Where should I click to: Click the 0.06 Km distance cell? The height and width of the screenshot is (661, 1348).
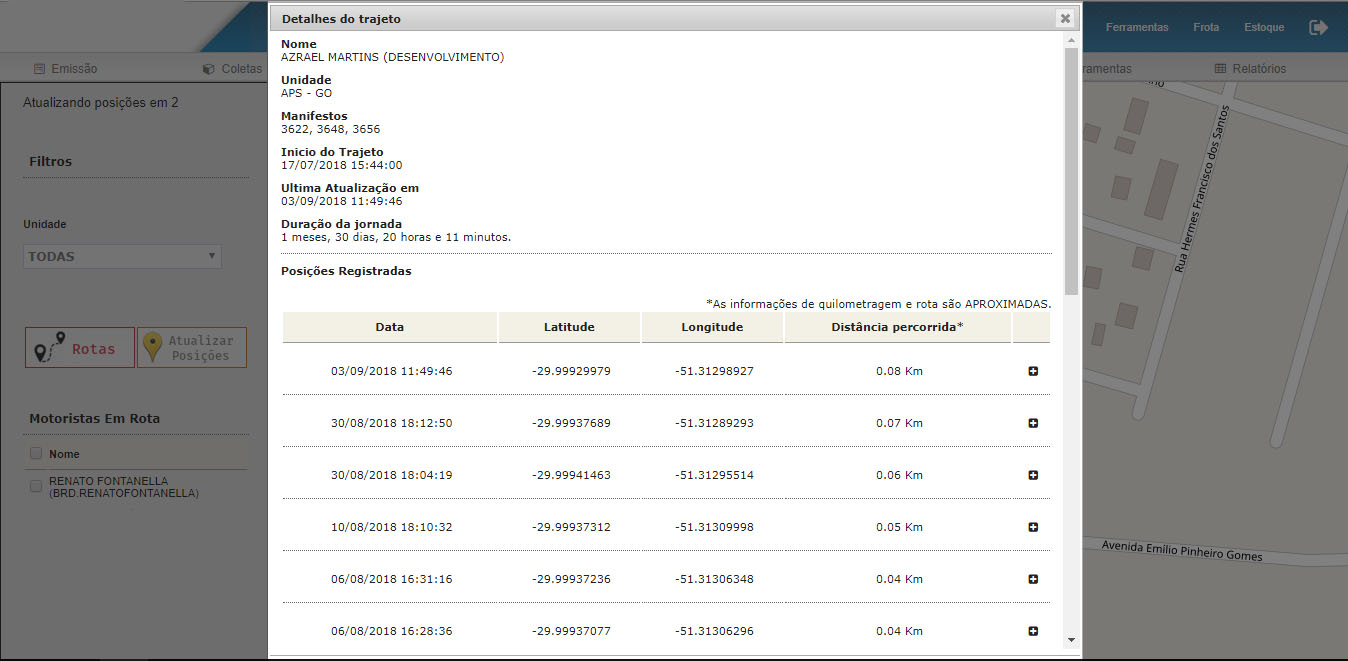[899, 475]
